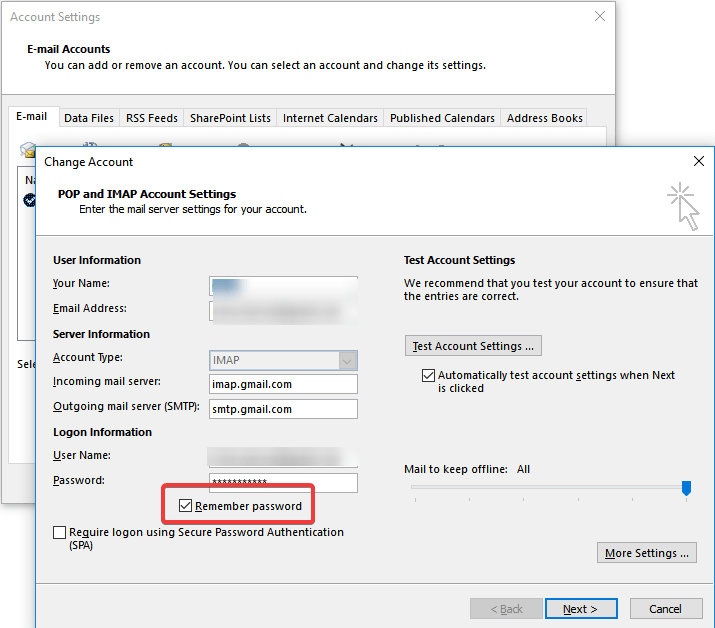Click the account icon in the accounts list

(30, 200)
